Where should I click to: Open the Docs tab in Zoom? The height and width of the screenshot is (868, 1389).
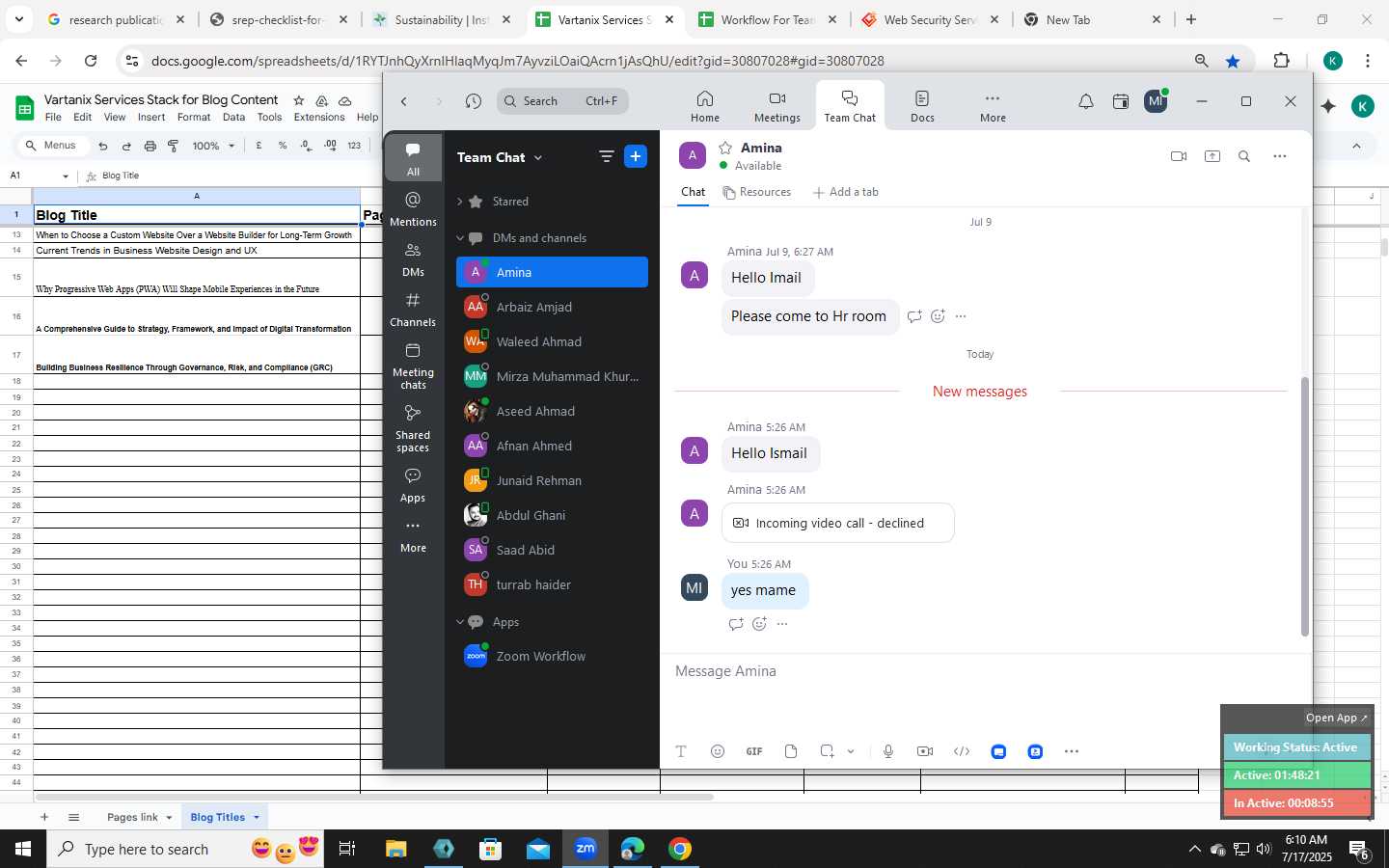922,106
